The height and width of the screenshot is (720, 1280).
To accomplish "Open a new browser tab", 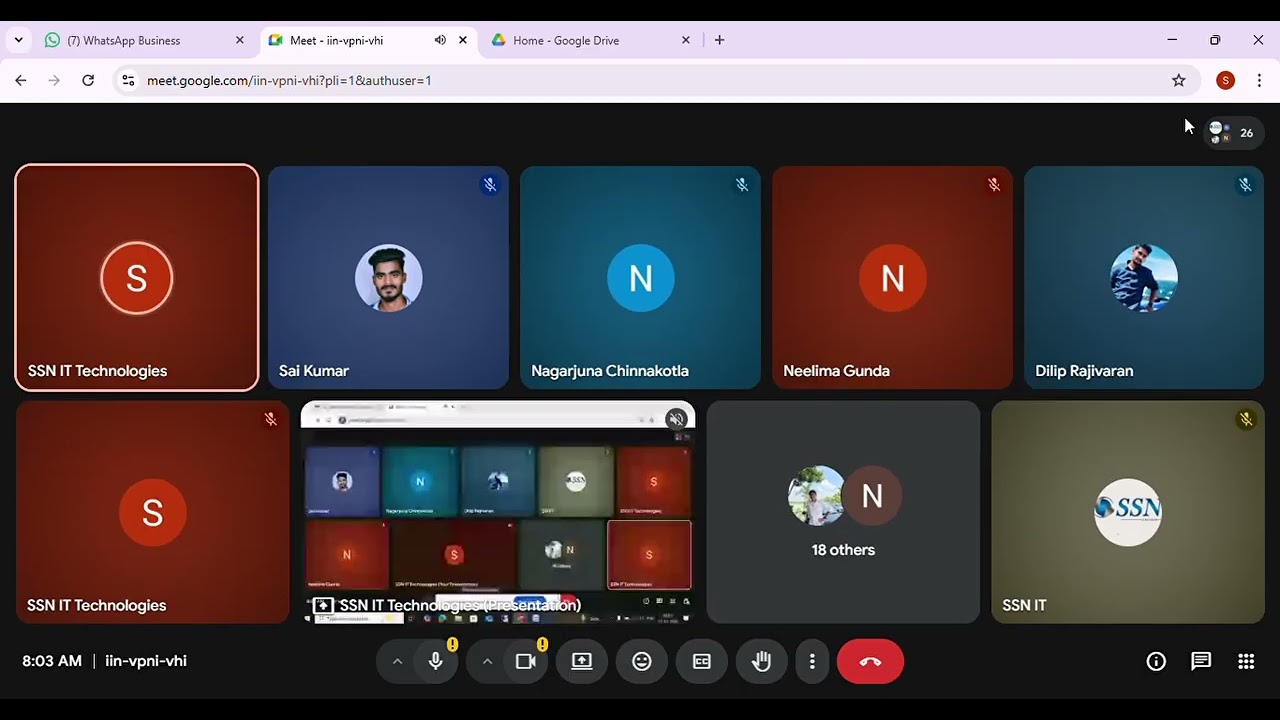I will click(x=719, y=40).
